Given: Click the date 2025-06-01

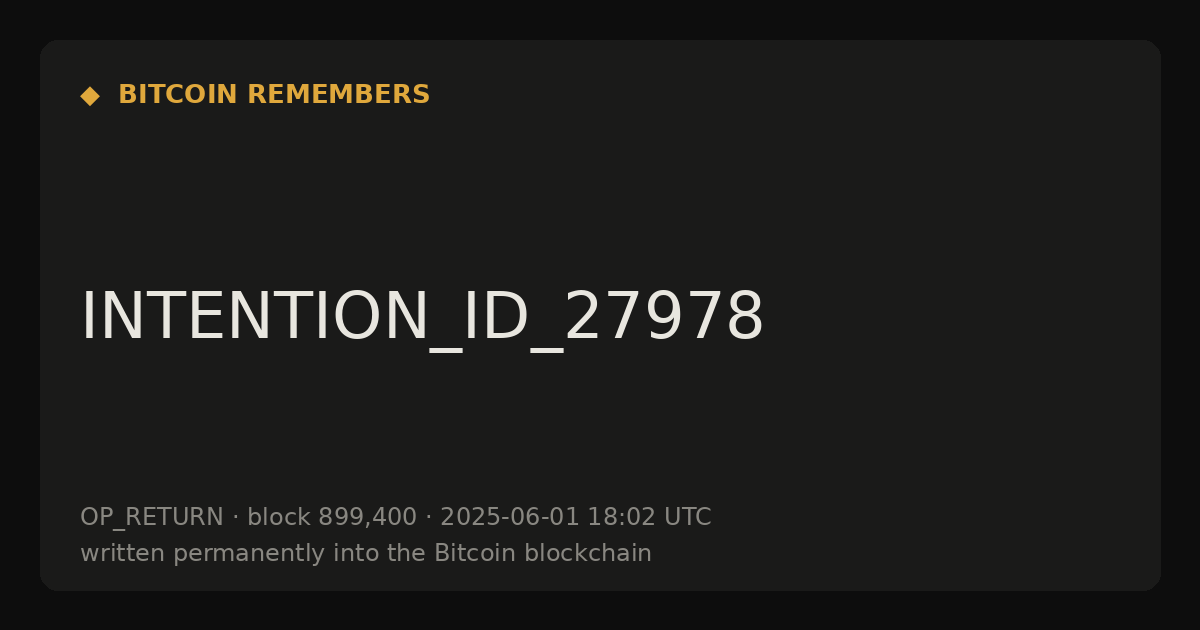Looking at the screenshot, I should tap(510, 517).
